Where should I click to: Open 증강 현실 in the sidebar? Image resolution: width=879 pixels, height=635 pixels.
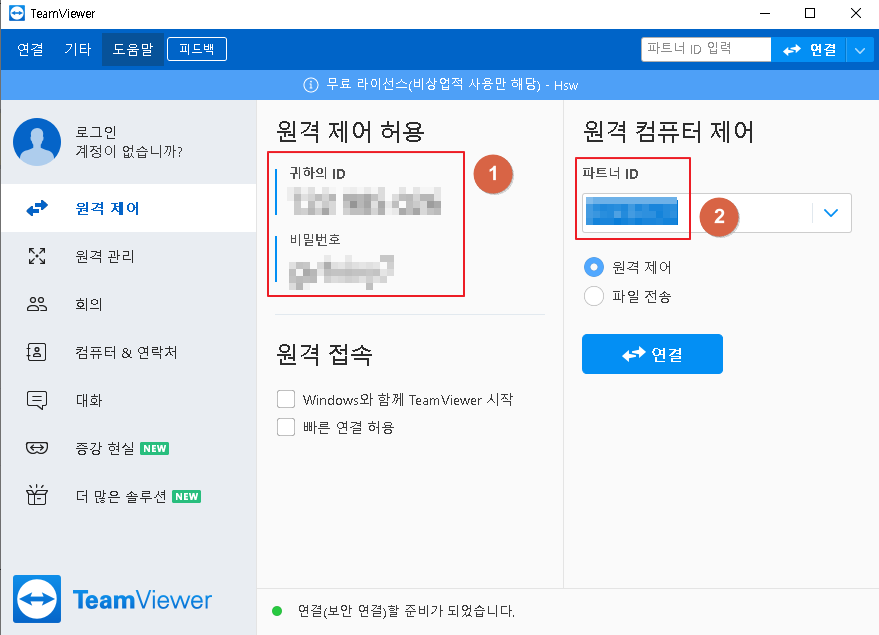(x=128, y=448)
